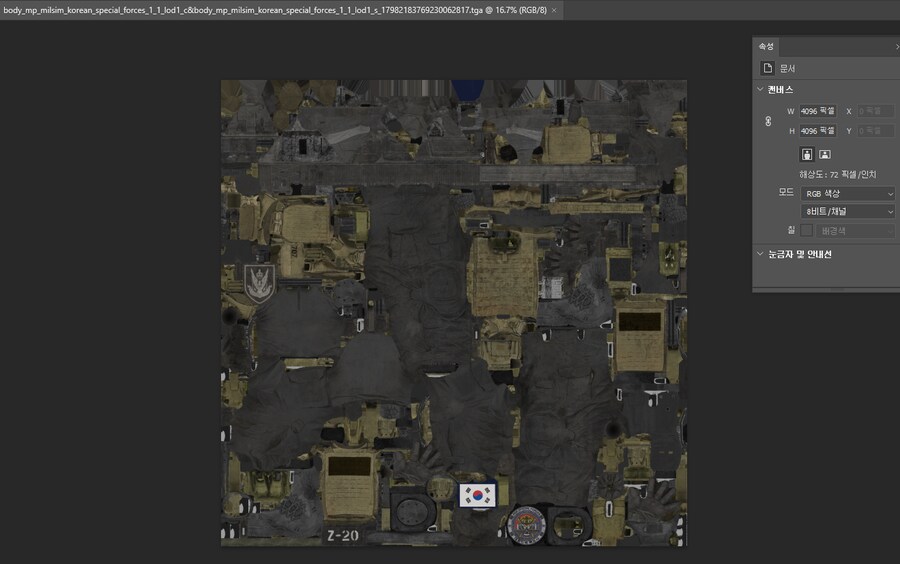Open the RGB 색상 mode dropdown
This screenshot has width=900, height=564.
coord(848,193)
